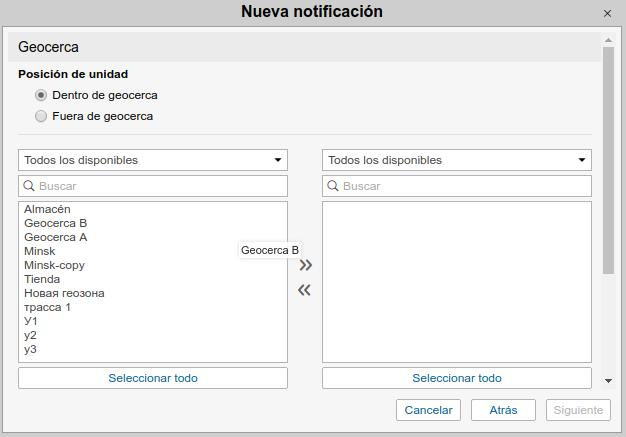This screenshot has width=626, height=437.
Task: Select the Tienda geofence entry
Action: tap(42, 279)
